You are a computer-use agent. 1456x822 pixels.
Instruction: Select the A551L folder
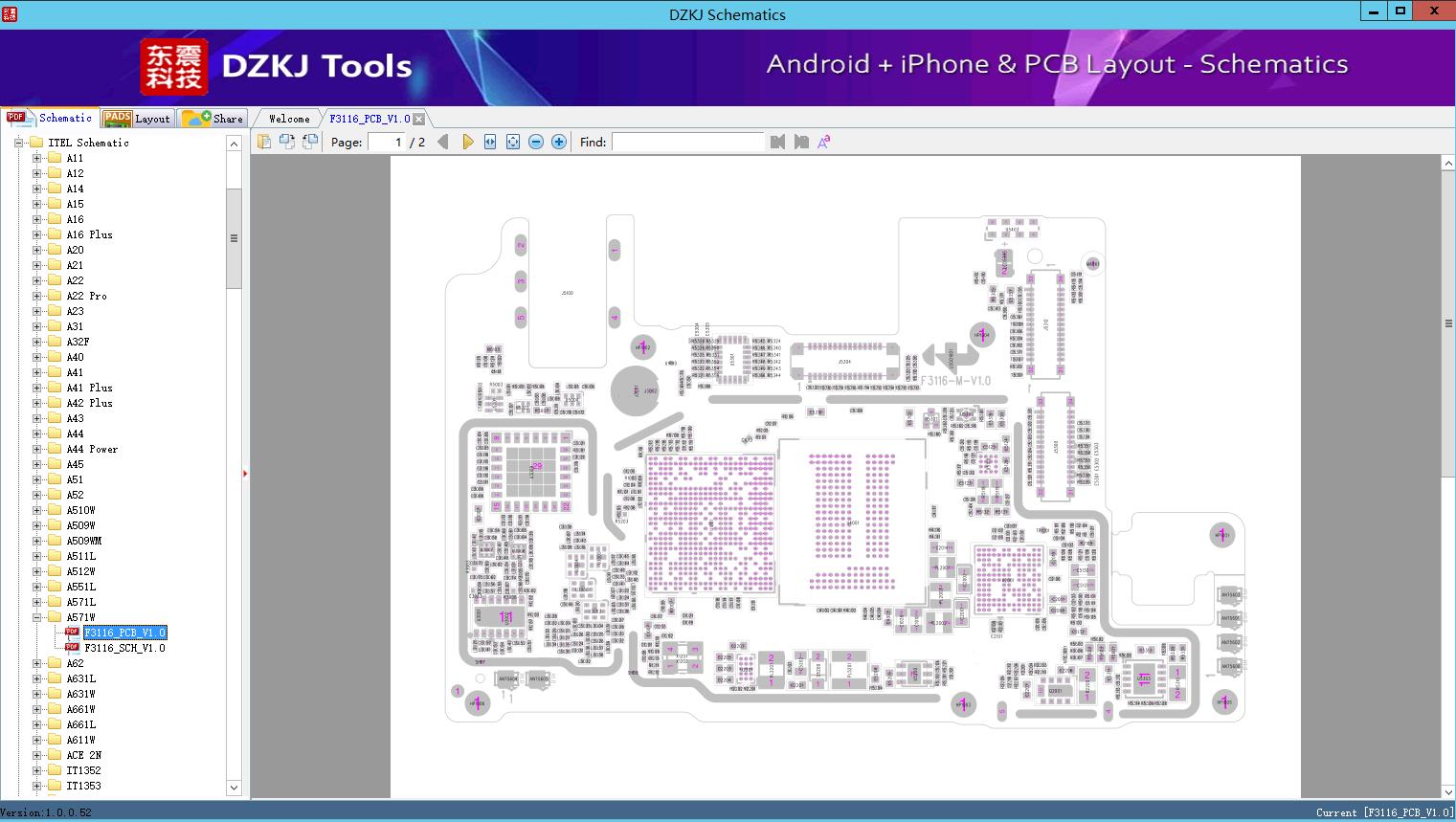point(80,587)
